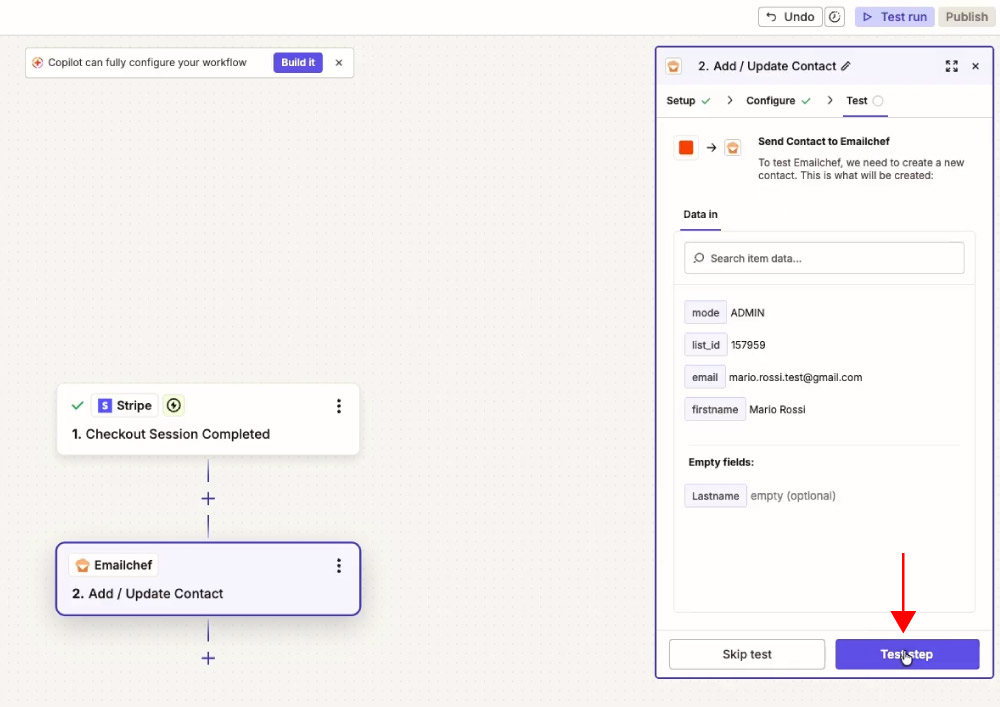Open version history clock icon
Screen dimensions: 1000x707
coord(834,17)
